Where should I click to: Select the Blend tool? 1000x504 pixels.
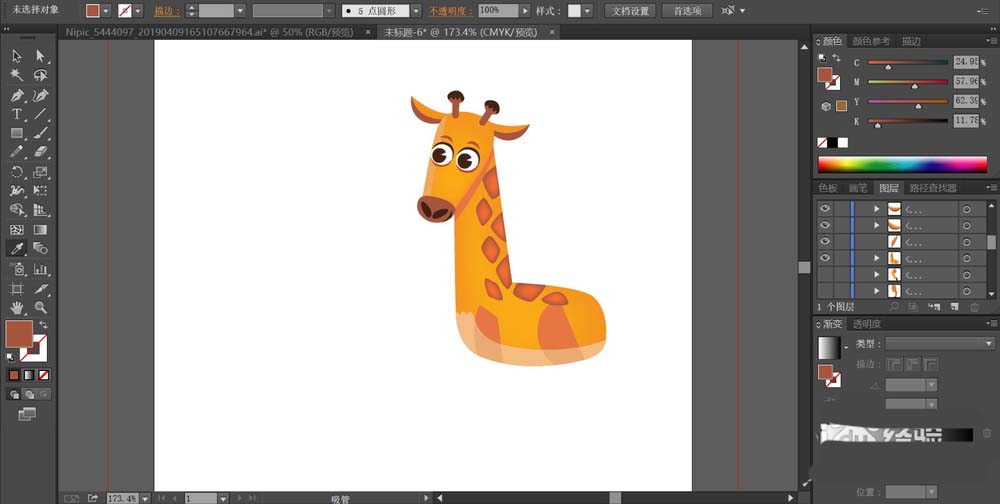(x=41, y=248)
